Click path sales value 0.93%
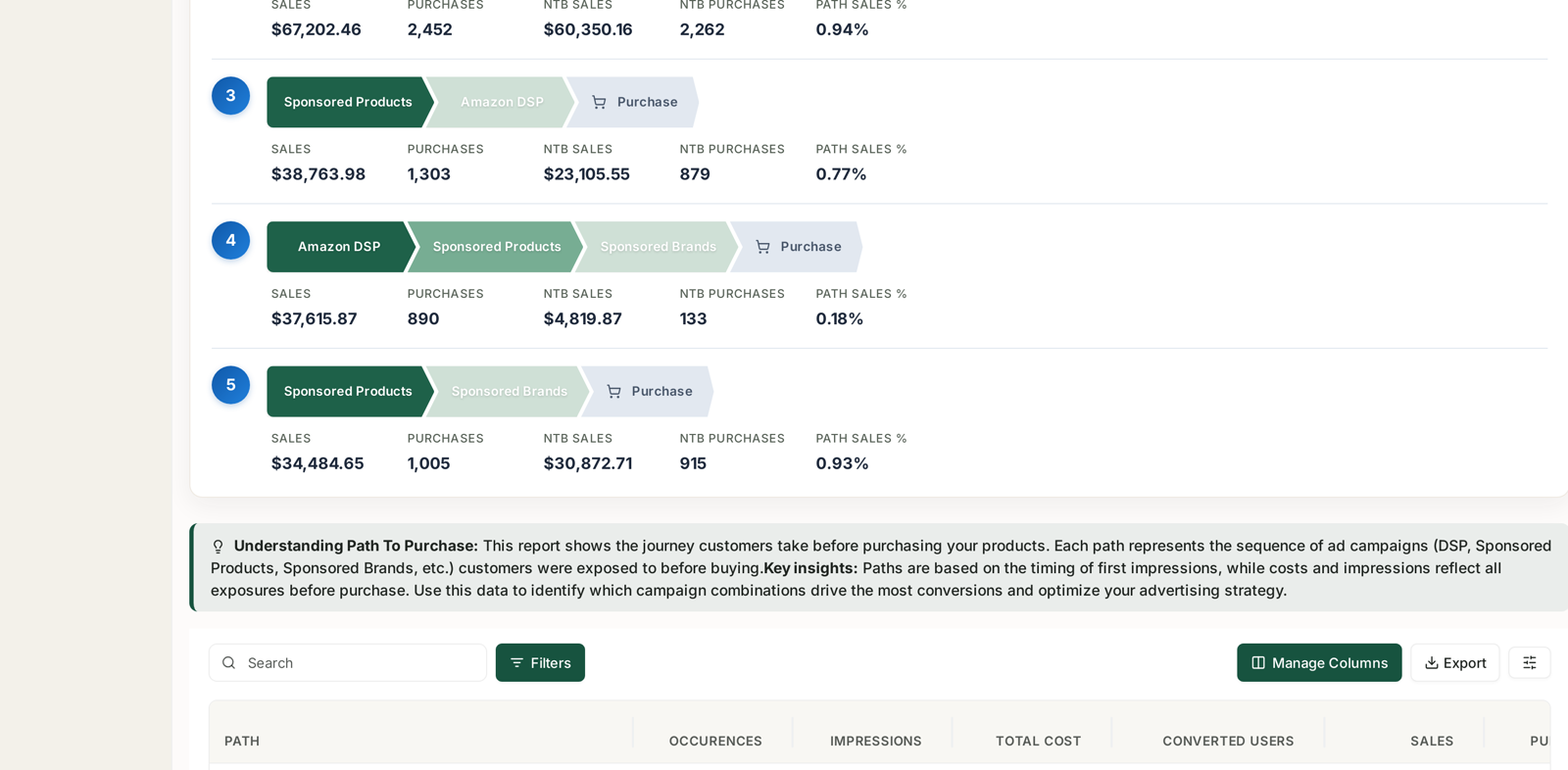 [x=843, y=463]
